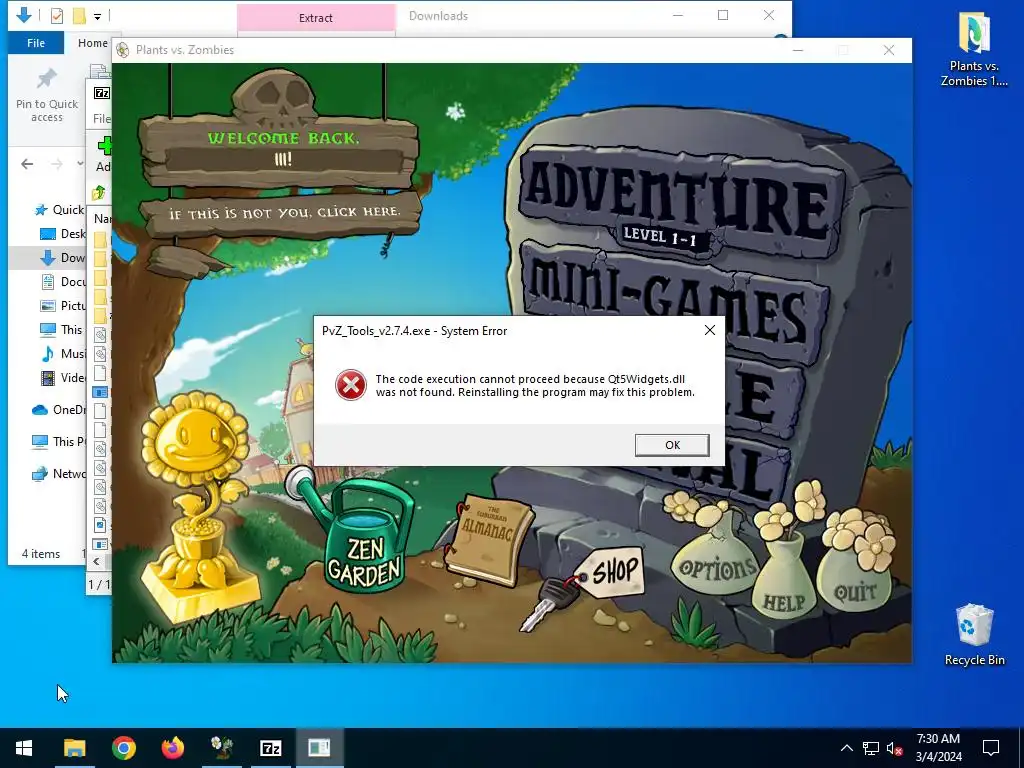The width and height of the screenshot is (1024, 768).
Task: Select OneDrive in Explorer sidebar
Action: [59, 409]
